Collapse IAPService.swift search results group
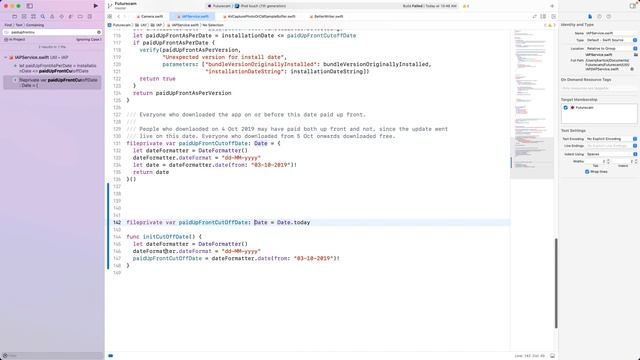Screen dimensions: 640x360 (6, 58)
